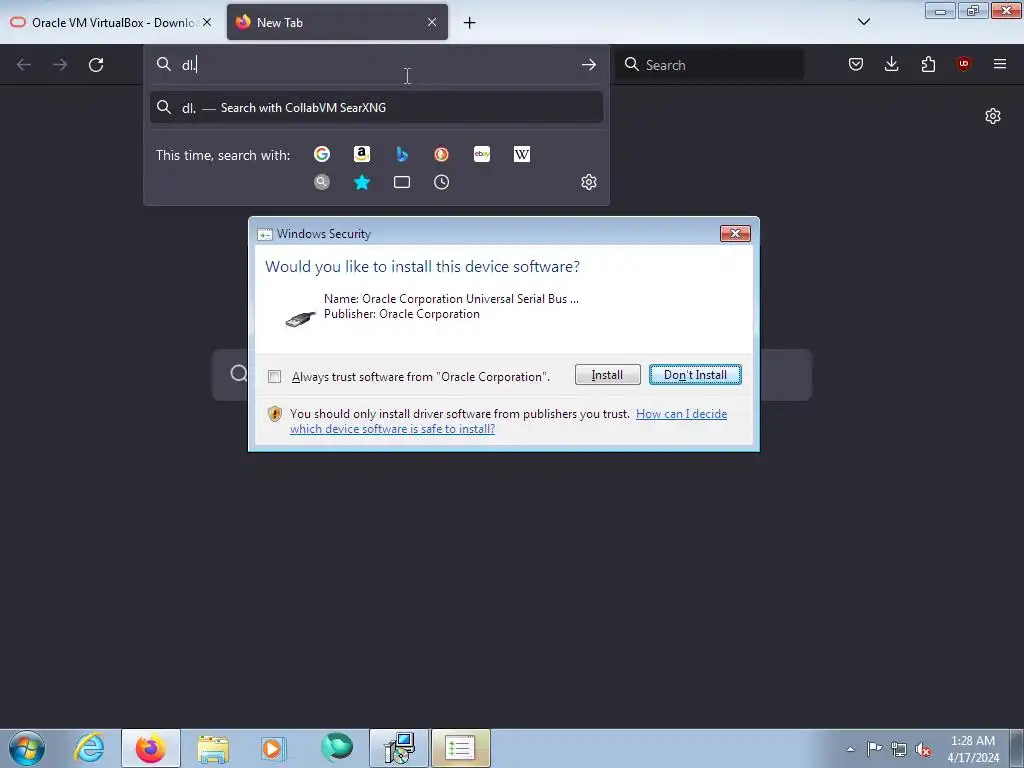Select the New Tab tab
This screenshot has height=768, width=1024.
tap(337, 22)
